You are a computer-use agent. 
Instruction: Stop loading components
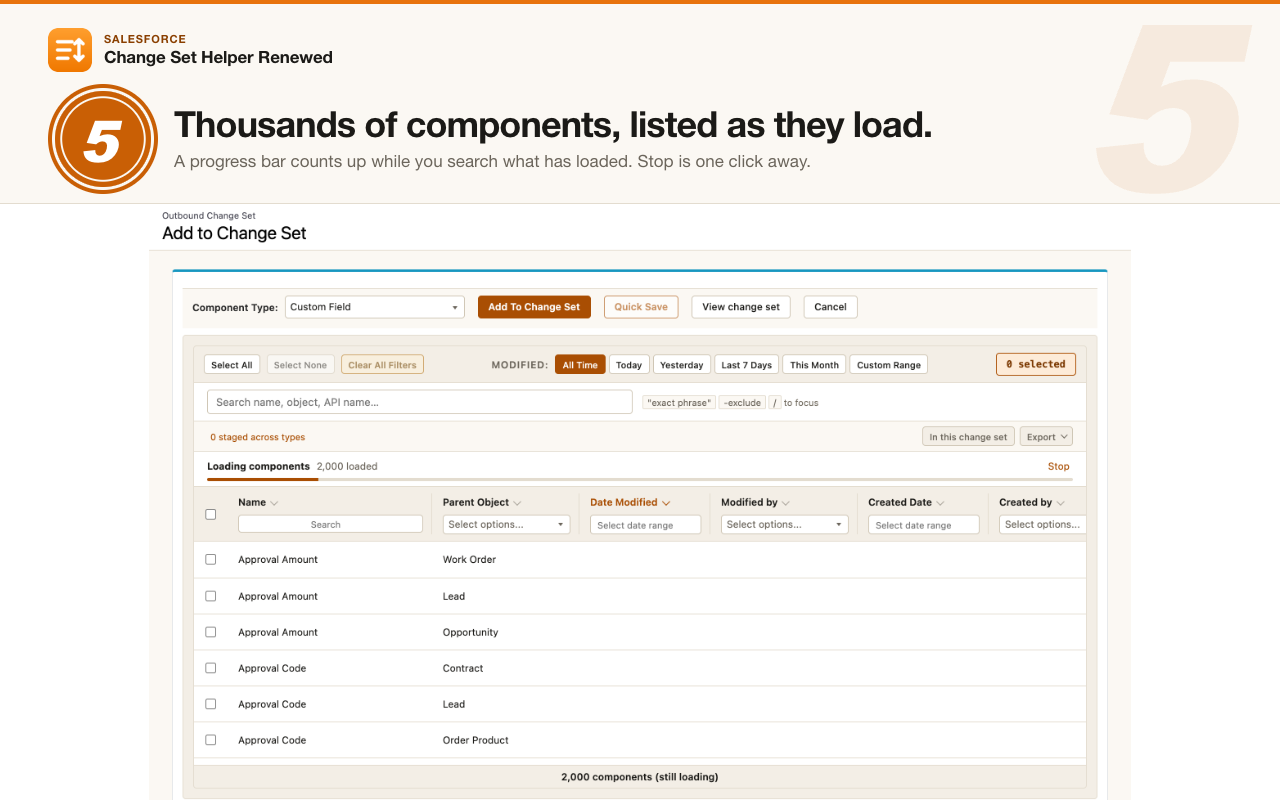(1058, 466)
